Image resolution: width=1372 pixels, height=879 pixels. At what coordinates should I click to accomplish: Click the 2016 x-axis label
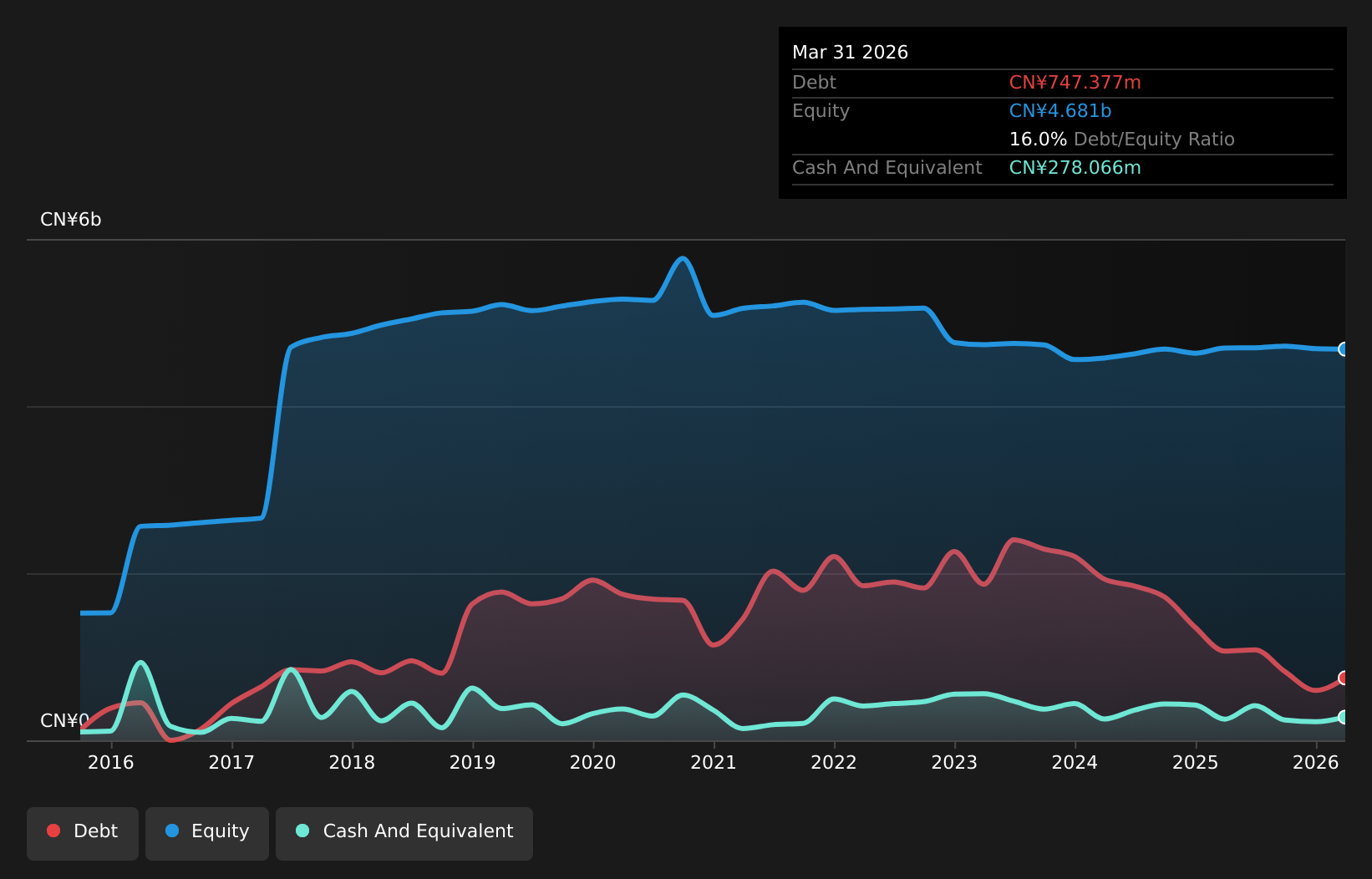click(x=111, y=762)
